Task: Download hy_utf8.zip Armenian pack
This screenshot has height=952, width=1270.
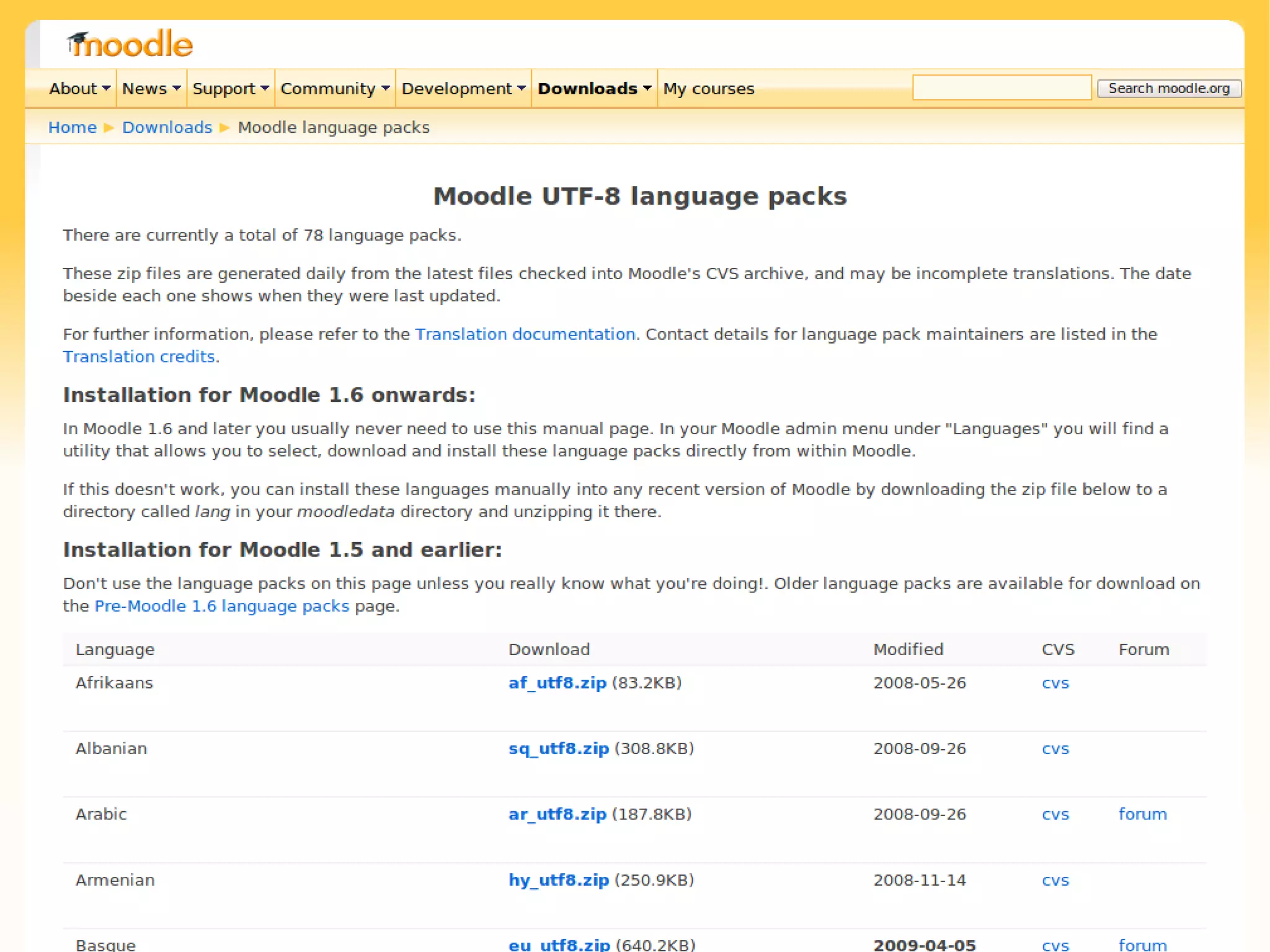Action: [559, 880]
